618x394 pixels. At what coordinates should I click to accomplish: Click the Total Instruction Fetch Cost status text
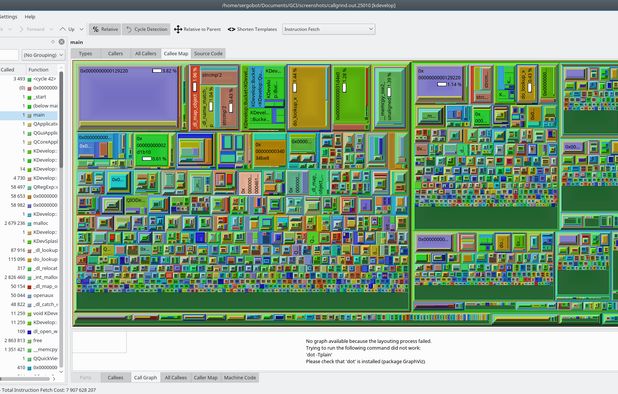[x=49, y=390]
